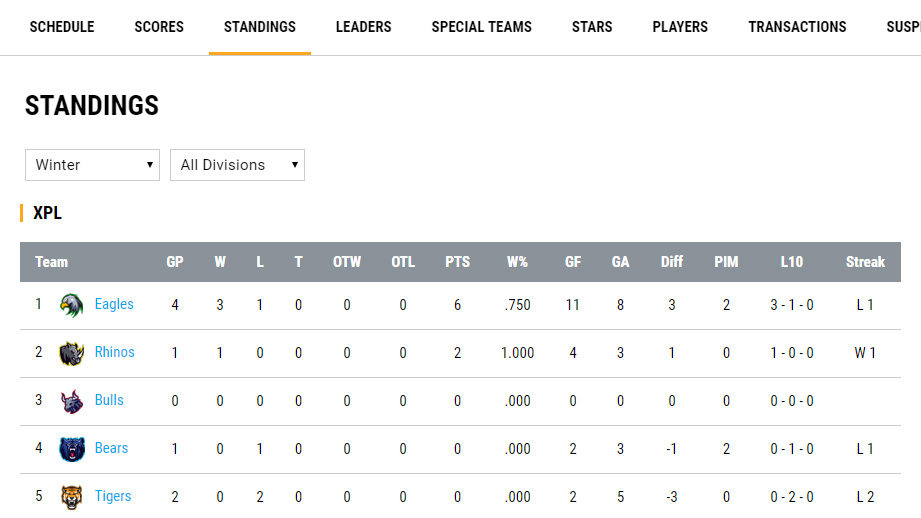921x518 pixels.
Task: Select the Special Teams tab
Action: (481, 27)
